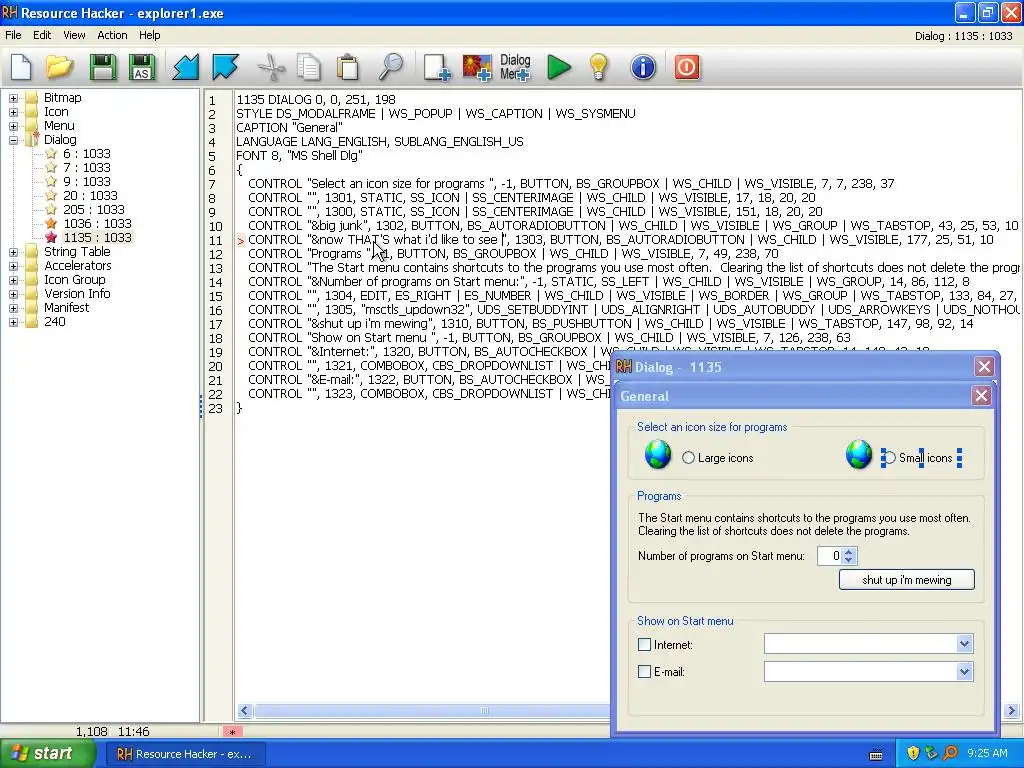Open the Help menu
This screenshot has height=768, width=1024.
click(150, 35)
